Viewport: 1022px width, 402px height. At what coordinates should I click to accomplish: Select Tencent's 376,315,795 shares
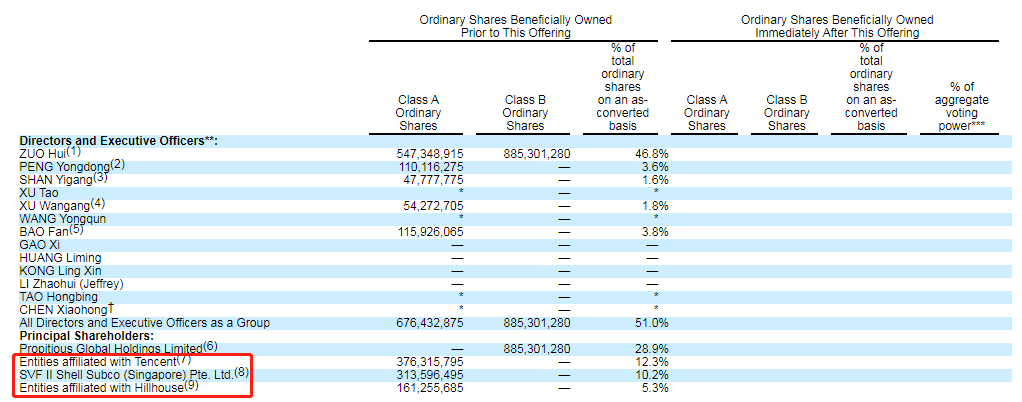[430, 362]
